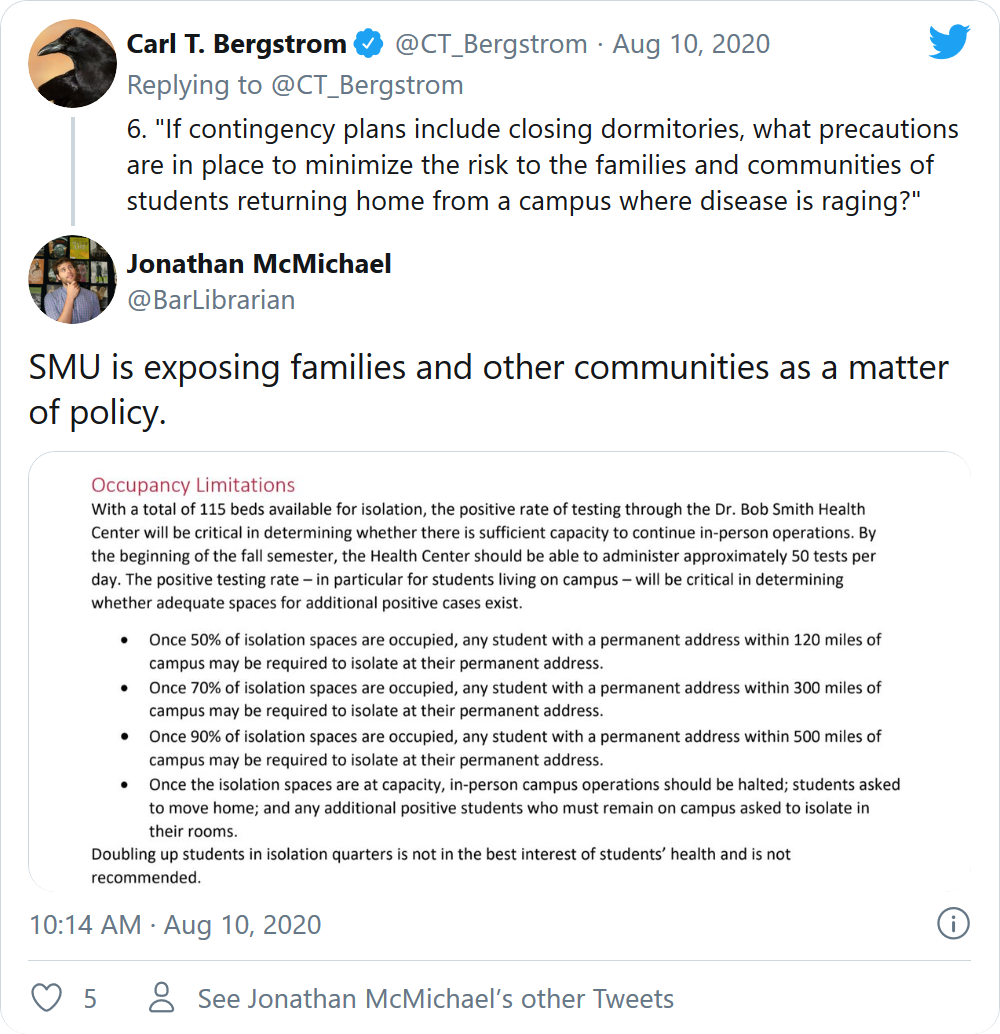Open the Aug 10, 2020 date beside Carl's handle
The width and height of the screenshot is (1000, 1034).
691,44
